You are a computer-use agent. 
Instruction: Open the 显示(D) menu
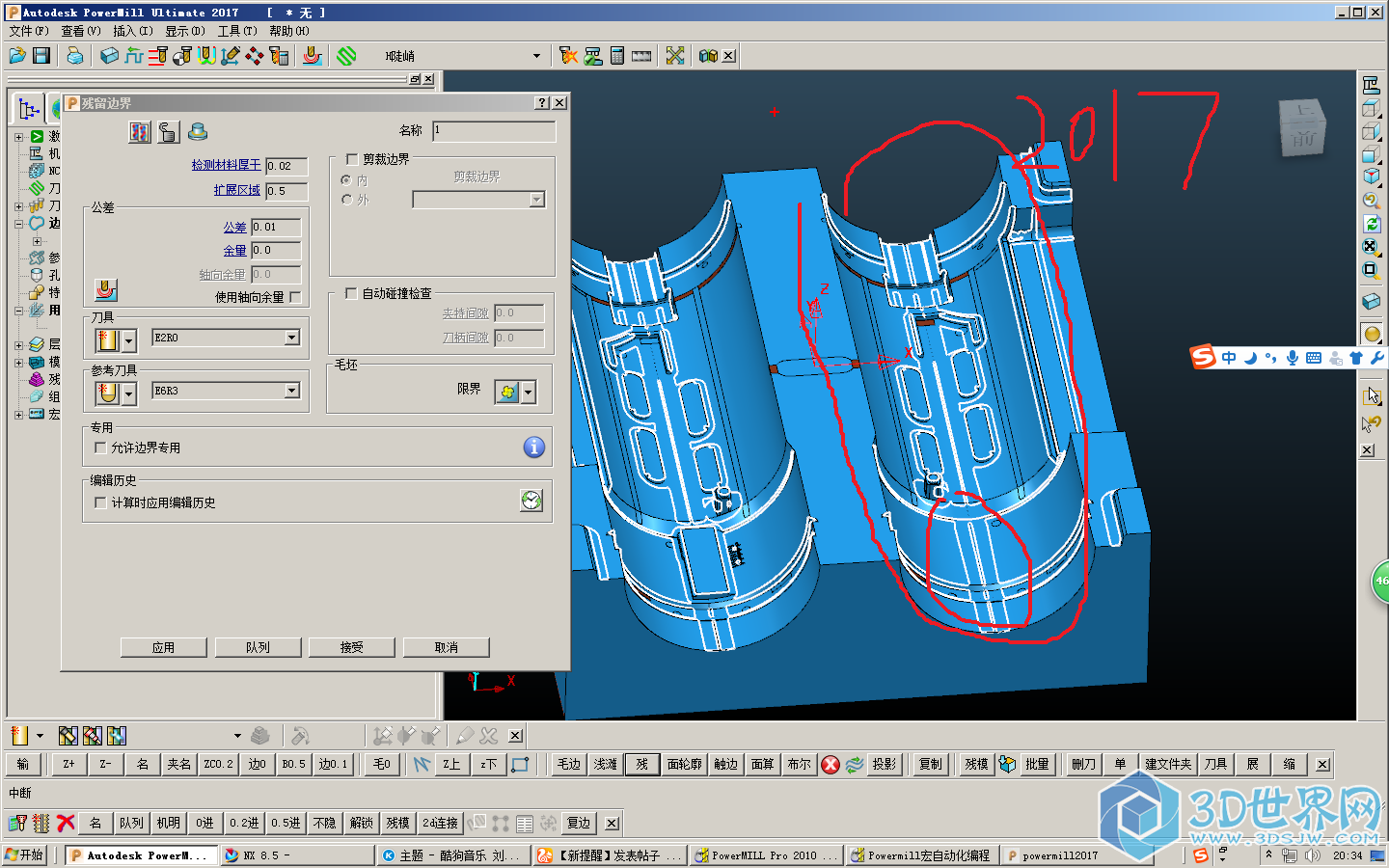(185, 31)
